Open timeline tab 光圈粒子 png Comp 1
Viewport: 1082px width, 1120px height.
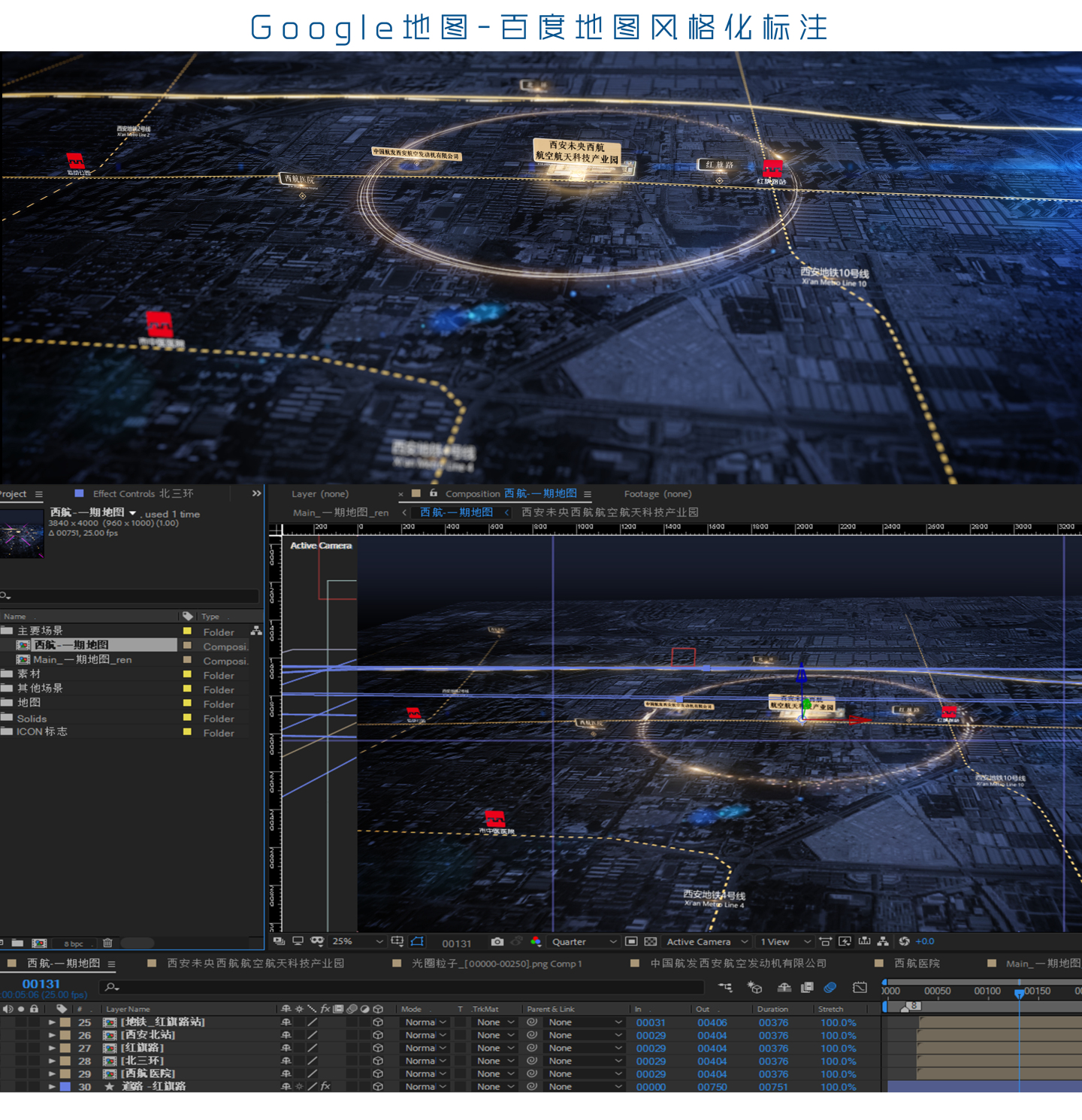coord(497,963)
